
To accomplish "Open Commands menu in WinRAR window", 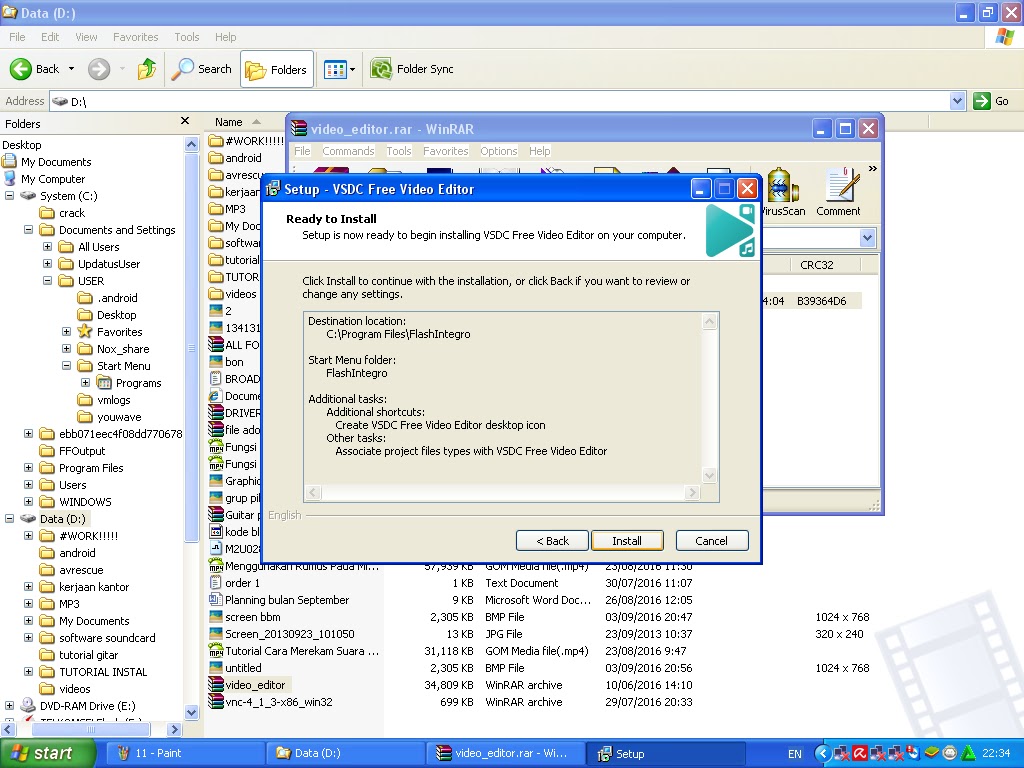I will [x=348, y=151].
